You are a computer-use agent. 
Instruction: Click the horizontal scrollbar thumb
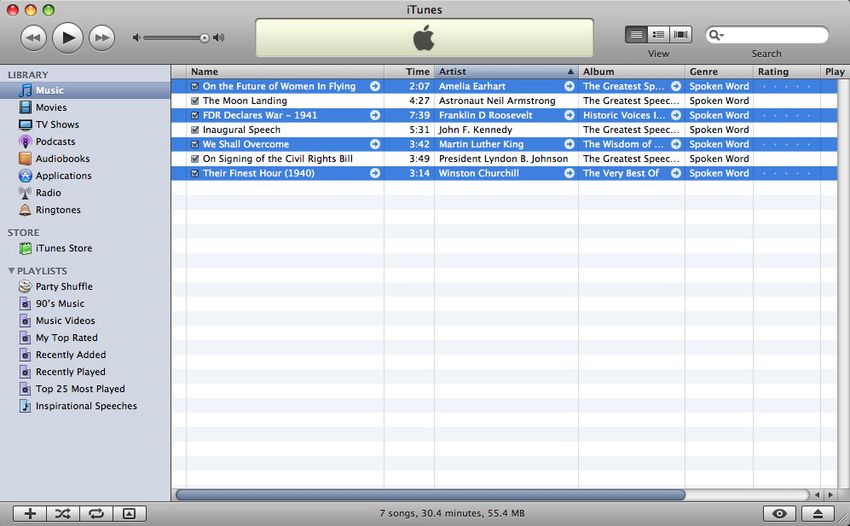[x=430, y=495]
